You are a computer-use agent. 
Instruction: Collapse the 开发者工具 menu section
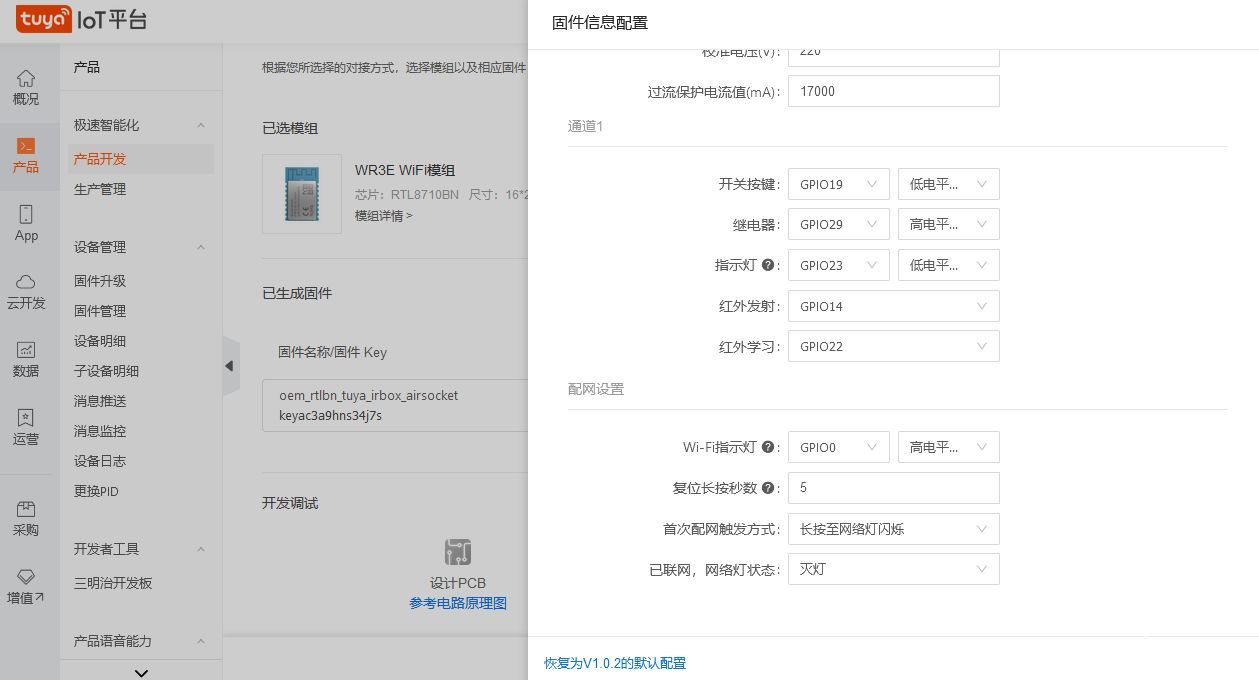point(200,549)
